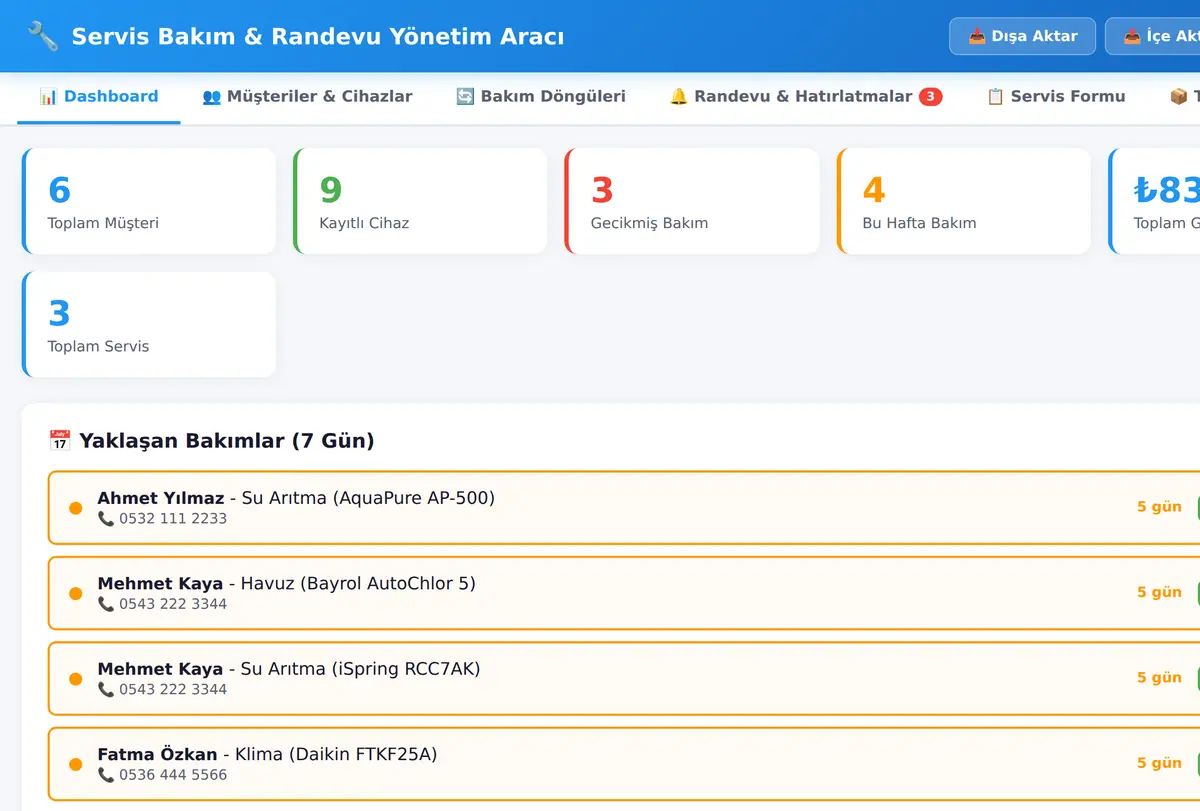This screenshot has height=811, width=1200.
Task: Click the Dışa Aktar export button
Action: [1022, 36]
